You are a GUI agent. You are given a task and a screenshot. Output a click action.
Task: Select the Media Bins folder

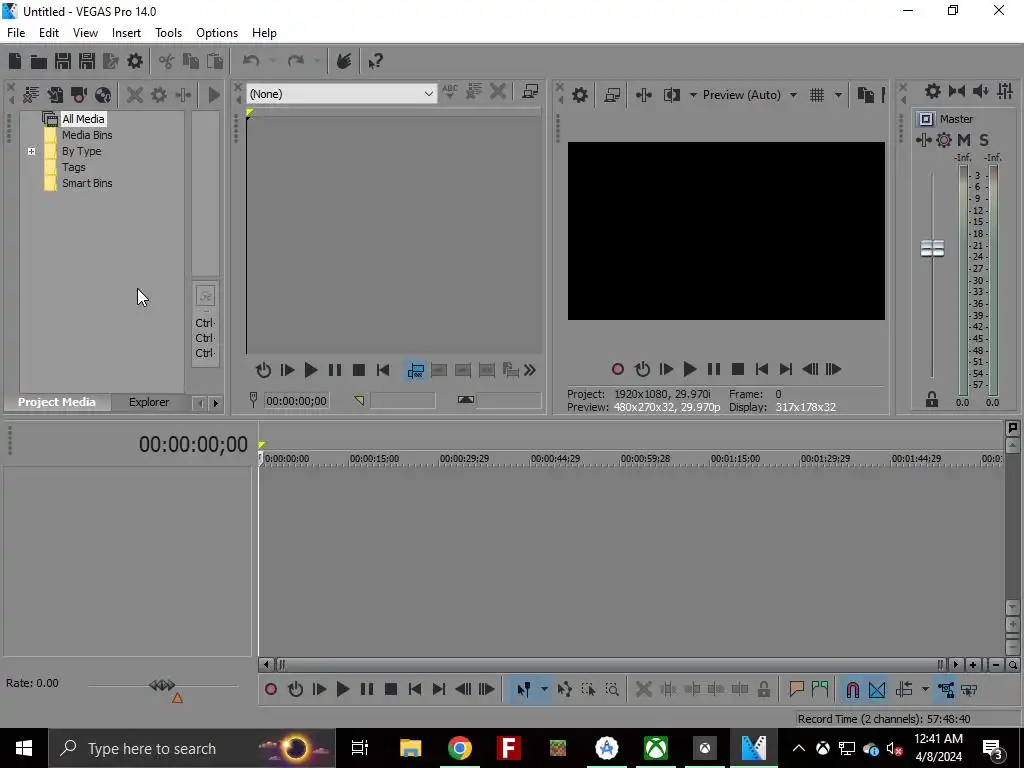click(87, 135)
